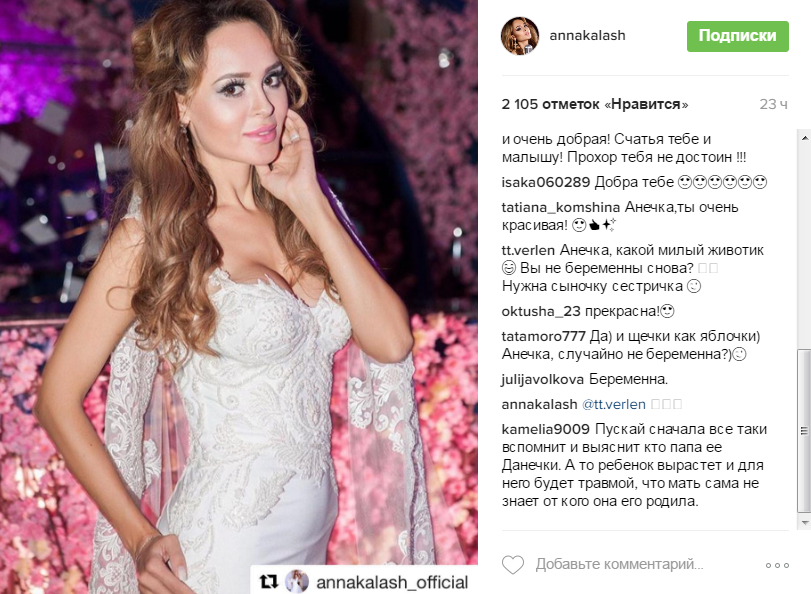Click the small annakalash_official avatar
This screenshot has width=811, height=594.
297,582
